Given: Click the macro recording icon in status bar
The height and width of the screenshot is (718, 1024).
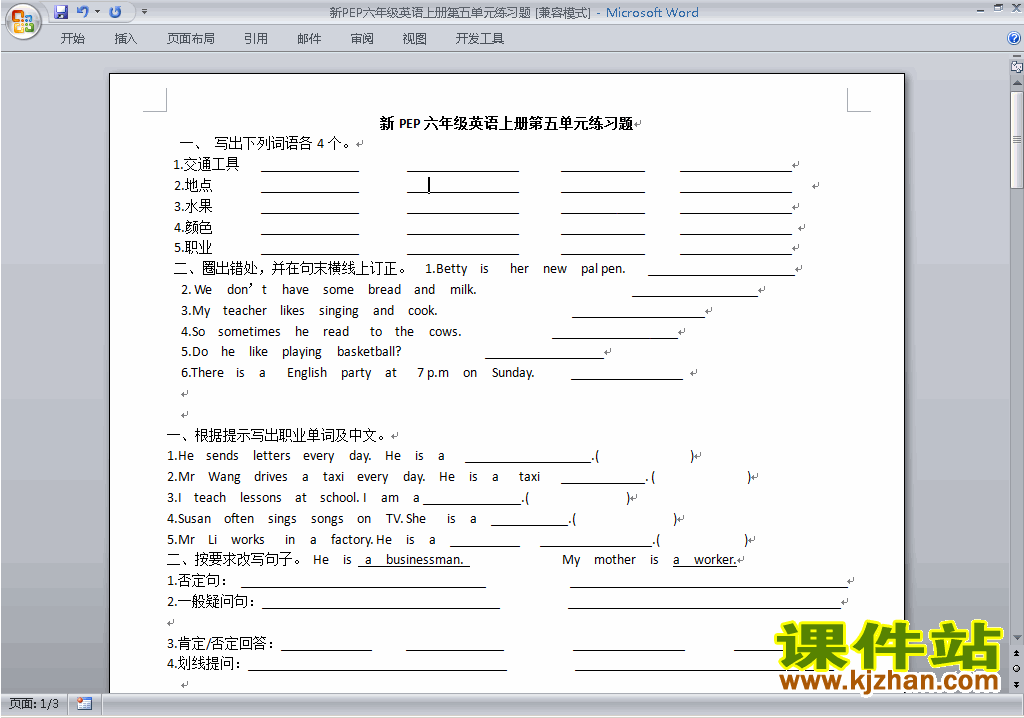Looking at the screenshot, I should click(x=84, y=704).
